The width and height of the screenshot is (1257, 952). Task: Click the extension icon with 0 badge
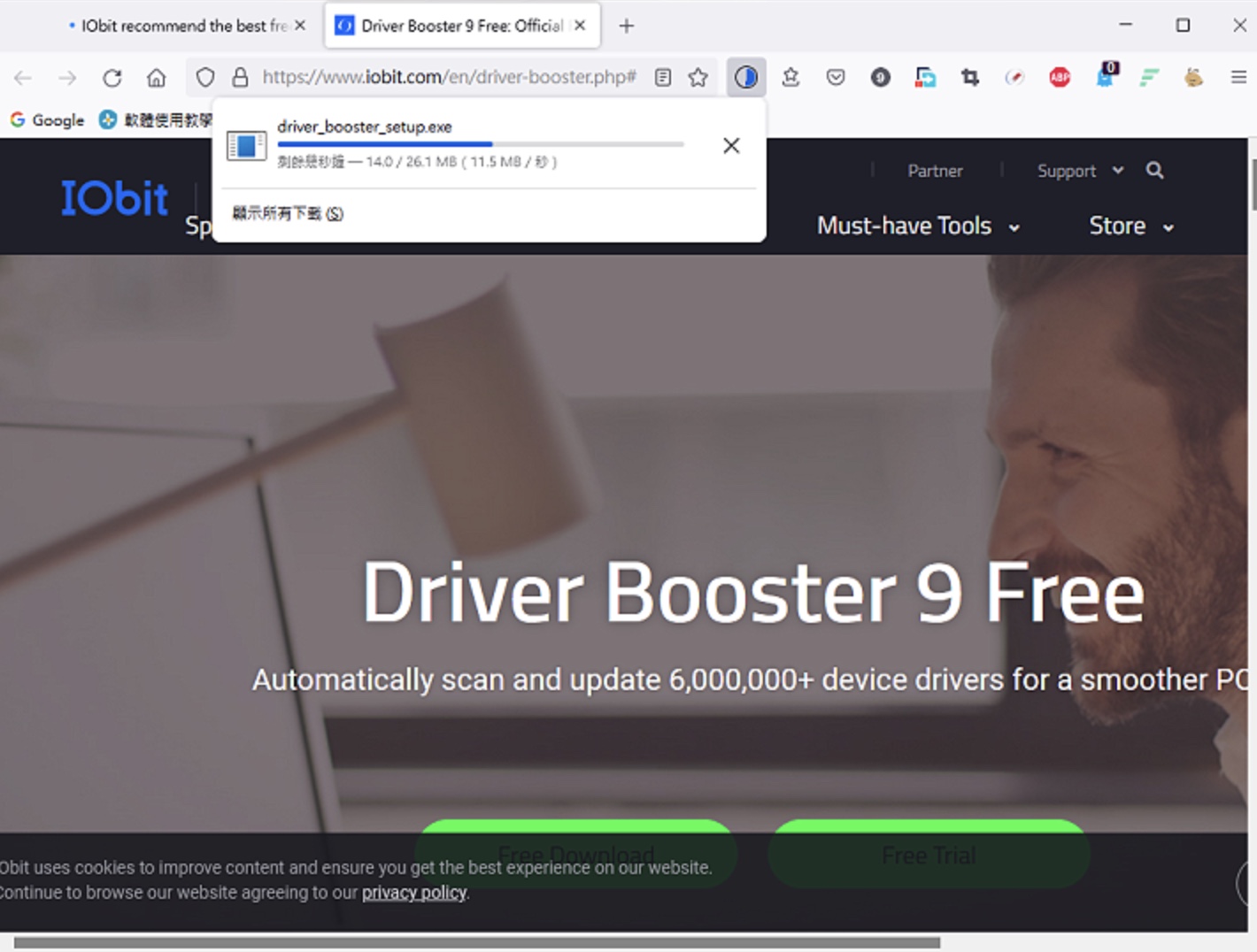[x=1106, y=75]
